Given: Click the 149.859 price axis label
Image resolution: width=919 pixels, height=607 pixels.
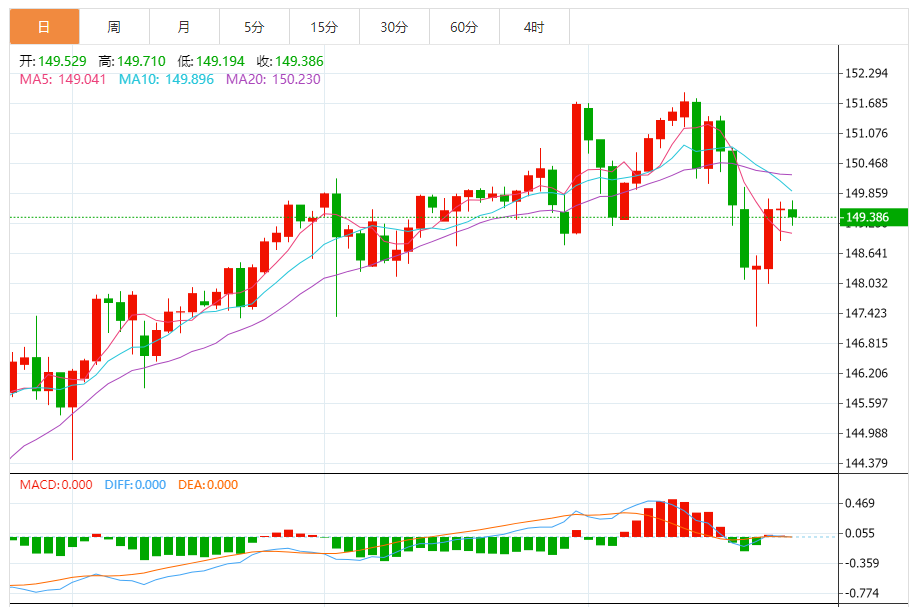Looking at the screenshot, I should tap(866, 193).
